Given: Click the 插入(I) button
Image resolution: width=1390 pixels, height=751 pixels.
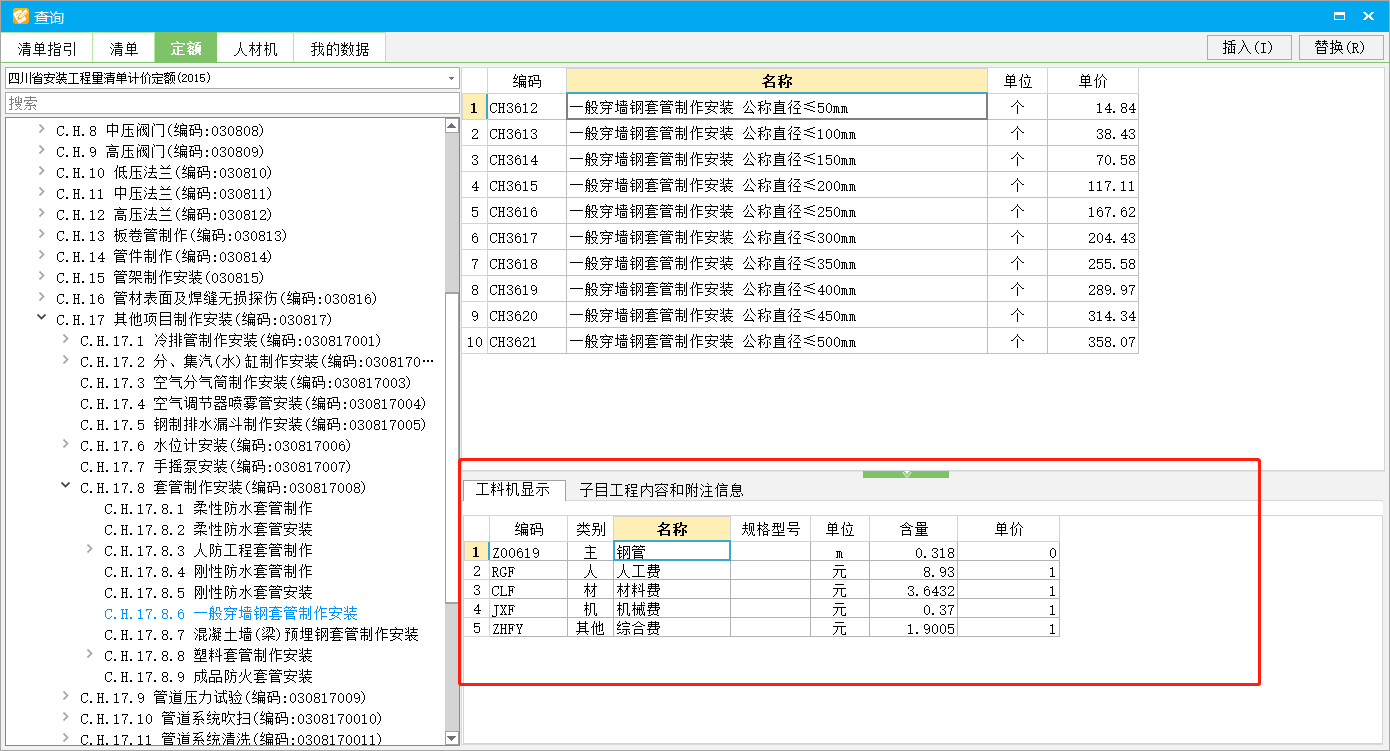Looking at the screenshot, I should tap(1248, 47).
